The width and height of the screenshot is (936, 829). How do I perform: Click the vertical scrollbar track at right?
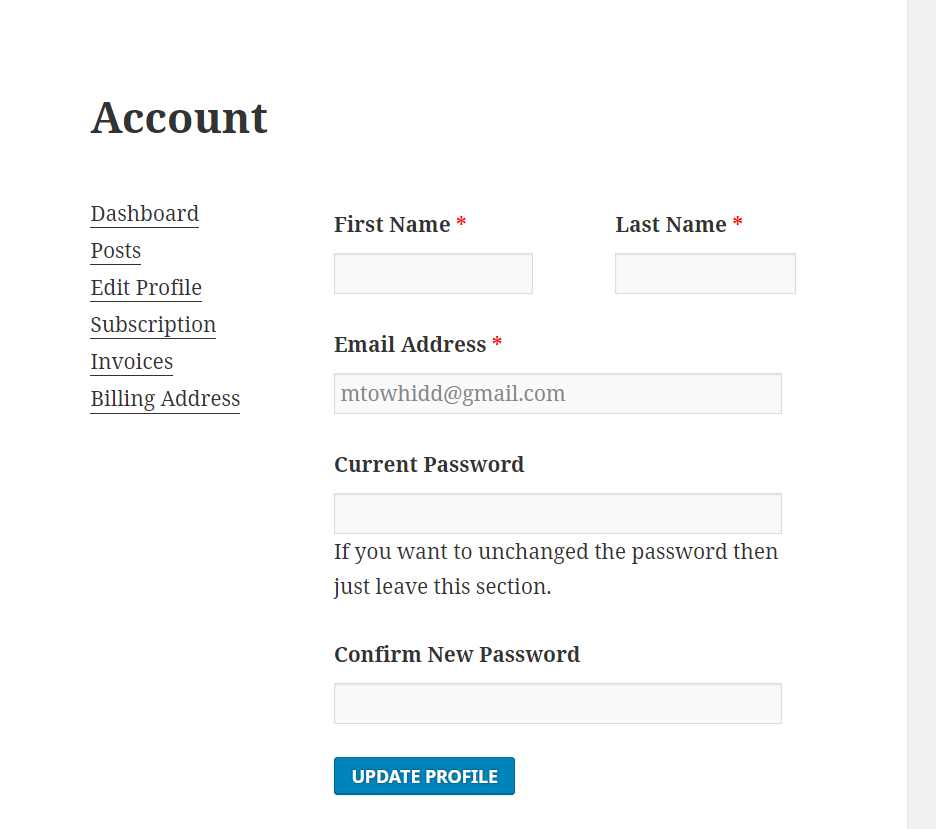(922, 414)
